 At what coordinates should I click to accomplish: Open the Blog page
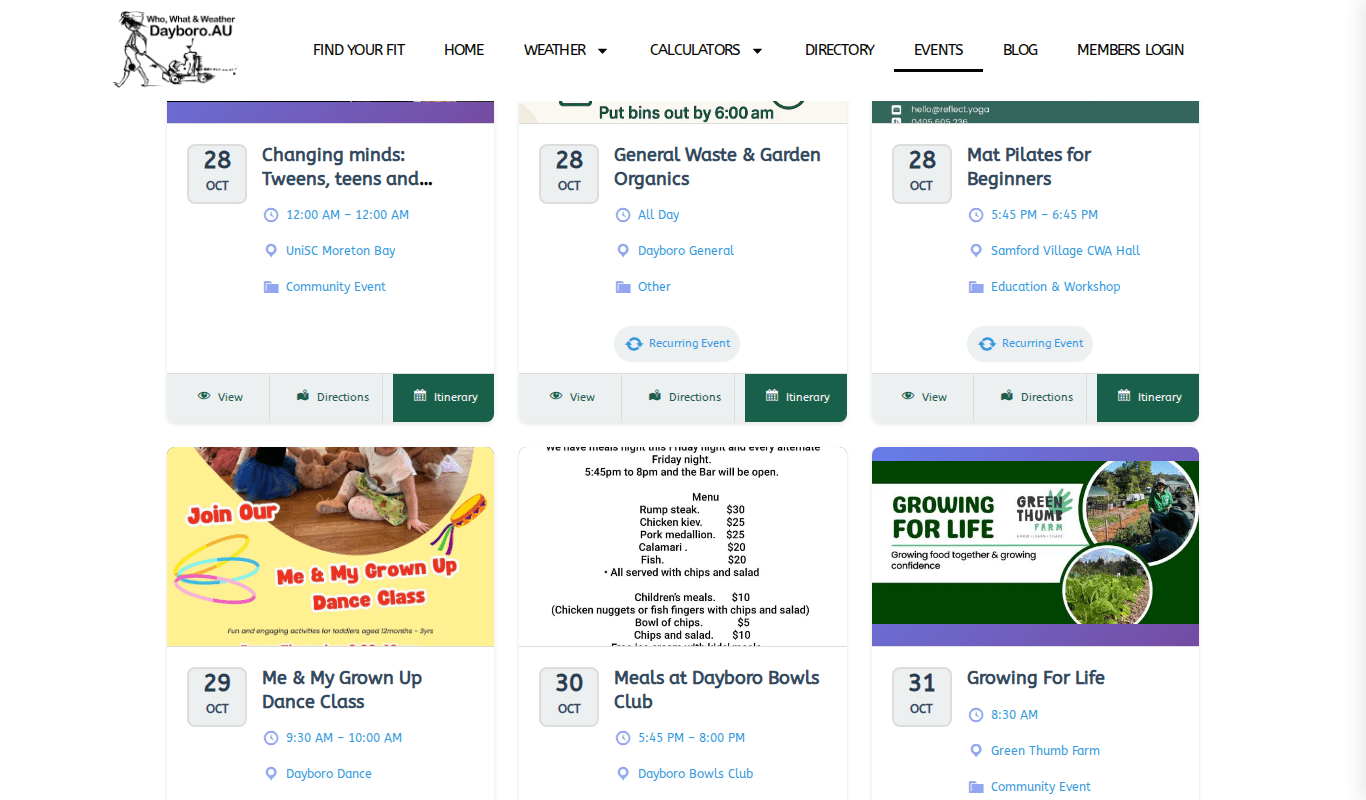[x=1020, y=50]
